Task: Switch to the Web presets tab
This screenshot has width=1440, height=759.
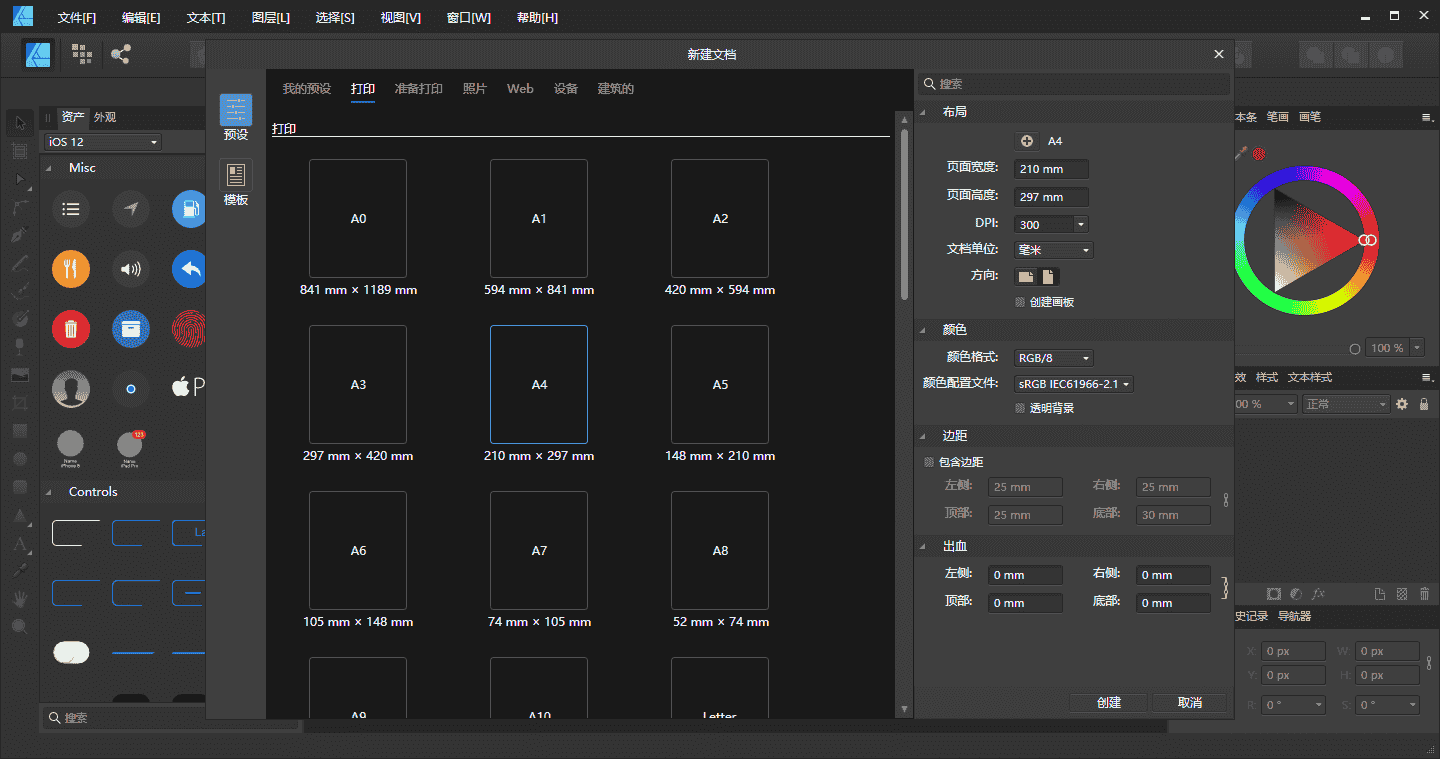Action: click(x=520, y=89)
